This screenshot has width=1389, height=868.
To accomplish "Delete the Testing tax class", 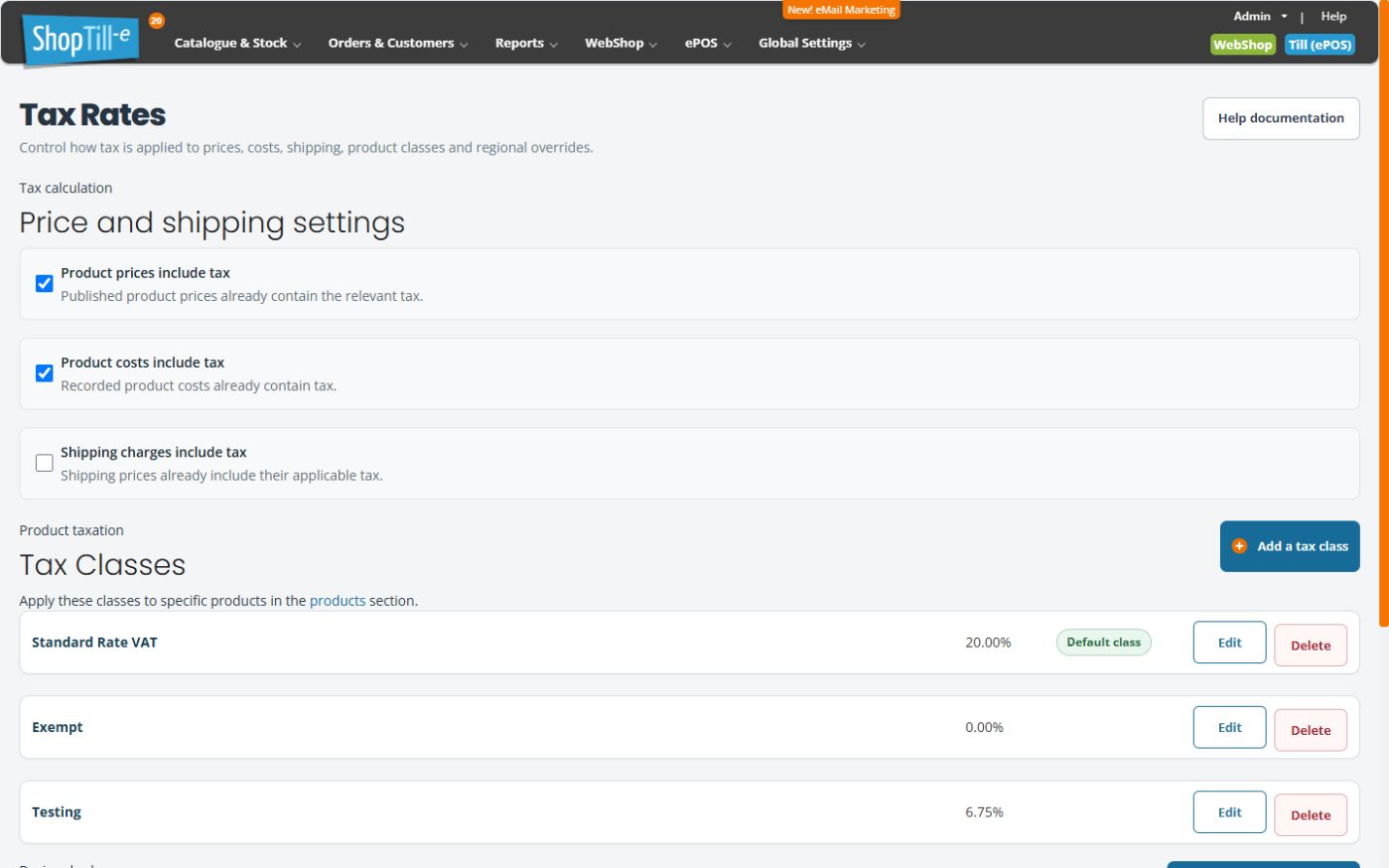I will (1310, 816).
